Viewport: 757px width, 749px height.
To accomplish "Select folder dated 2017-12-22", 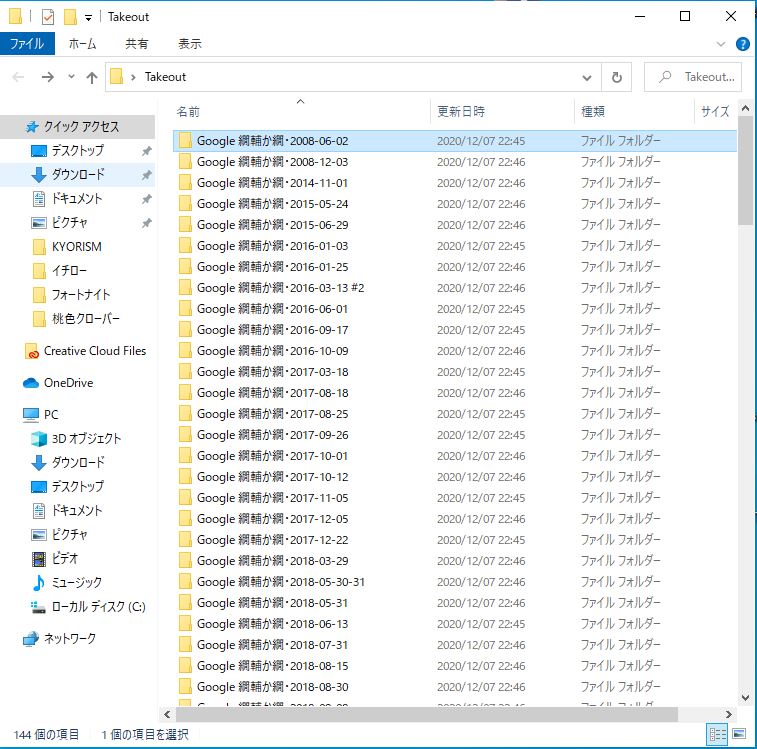I will tap(454, 540).
